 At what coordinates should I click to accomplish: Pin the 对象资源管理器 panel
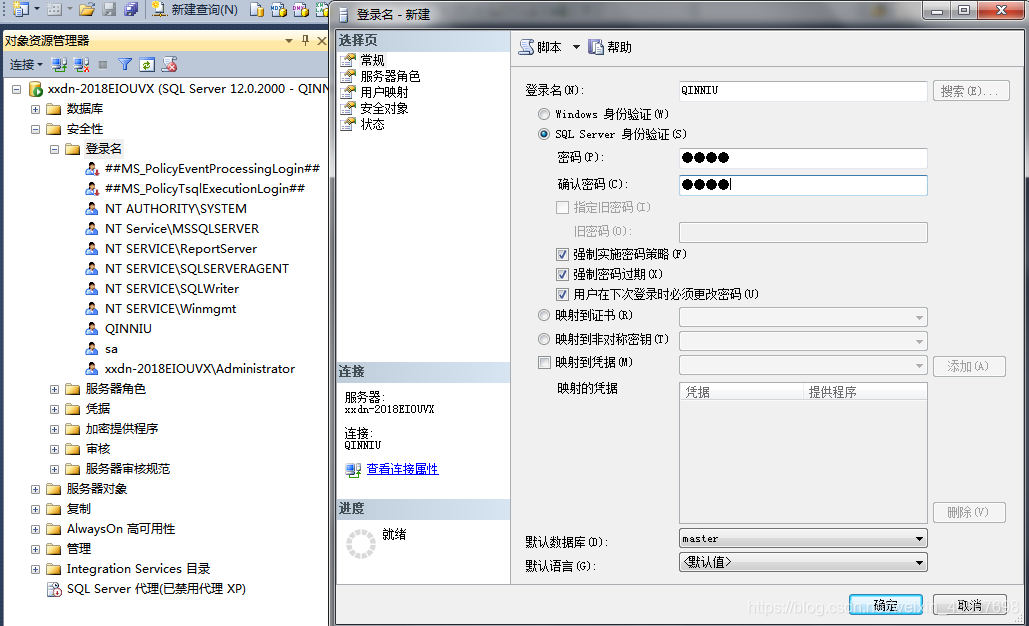click(x=305, y=41)
